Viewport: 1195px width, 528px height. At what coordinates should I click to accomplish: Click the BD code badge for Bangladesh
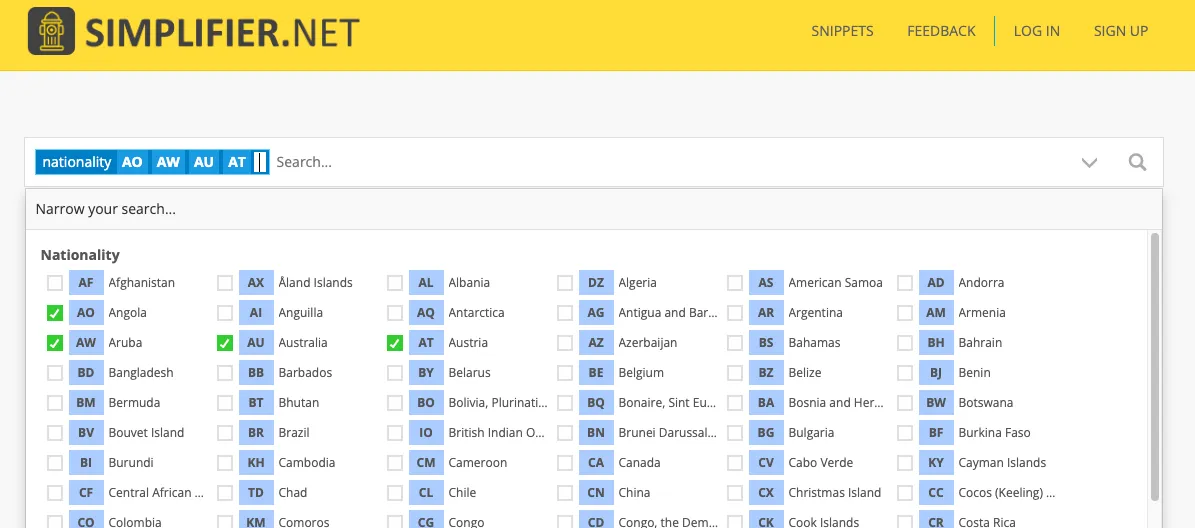click(86, 373)
